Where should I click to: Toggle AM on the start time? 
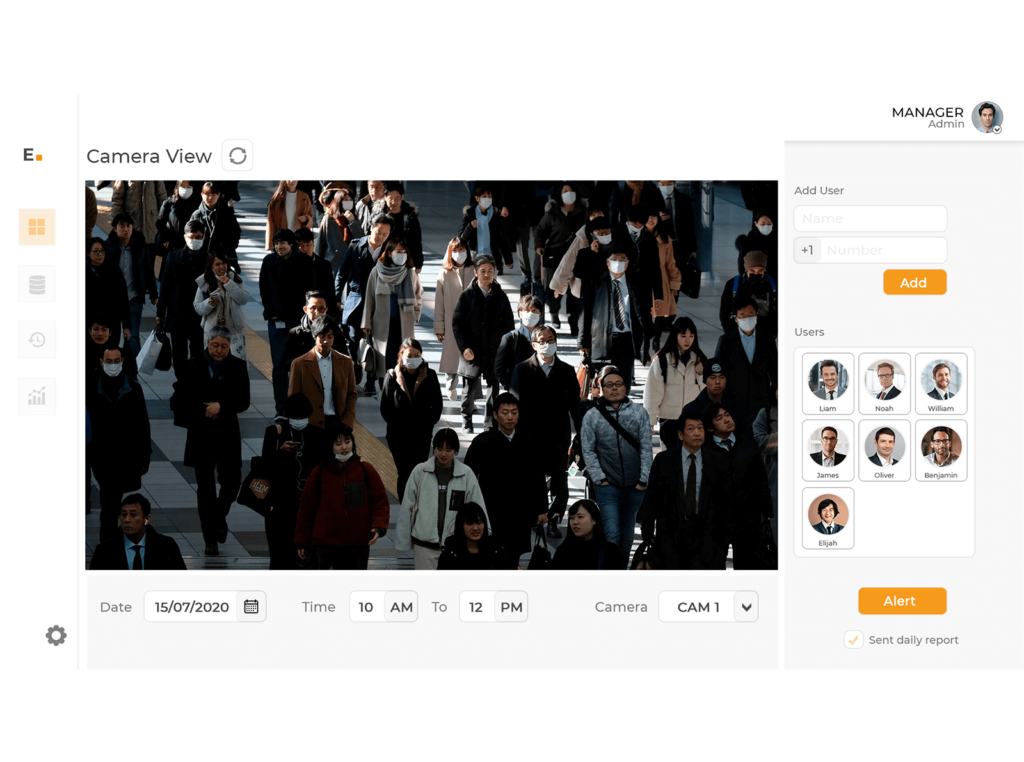coord(401,606)
